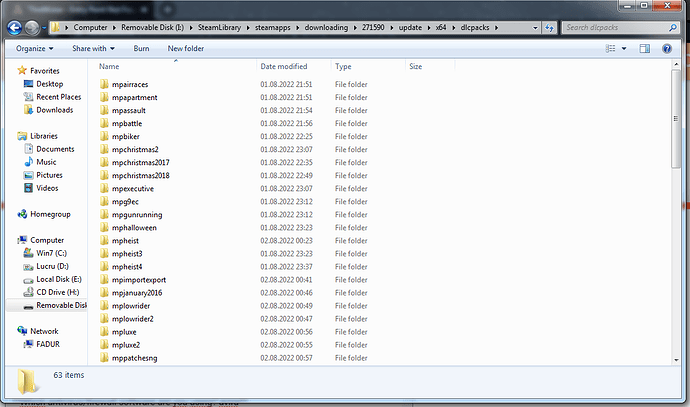Select the mppatchesng folder
Viewport: 690px width, 407px height.
point(134,358)
